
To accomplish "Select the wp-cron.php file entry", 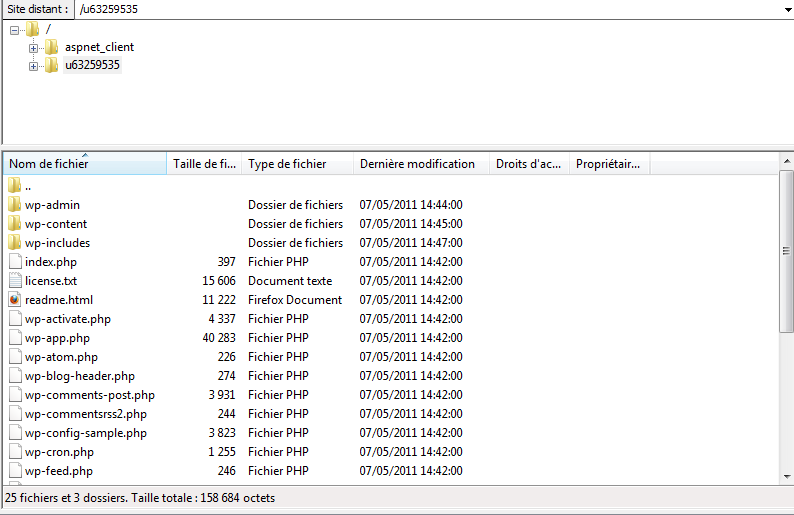I will click(x=59, y=452).
